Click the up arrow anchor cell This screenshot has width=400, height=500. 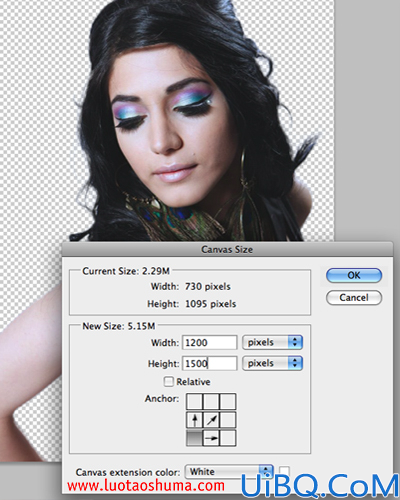(194, 420)
